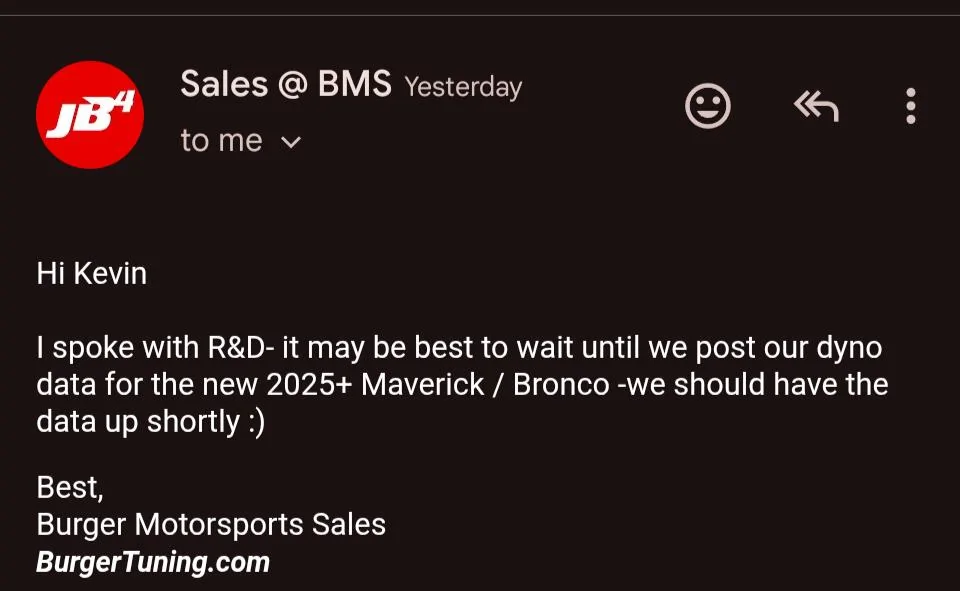Viewport: 960px width, 591px height.
Task: Click the 'Best,' closing line
Action: tap(70, 488)
